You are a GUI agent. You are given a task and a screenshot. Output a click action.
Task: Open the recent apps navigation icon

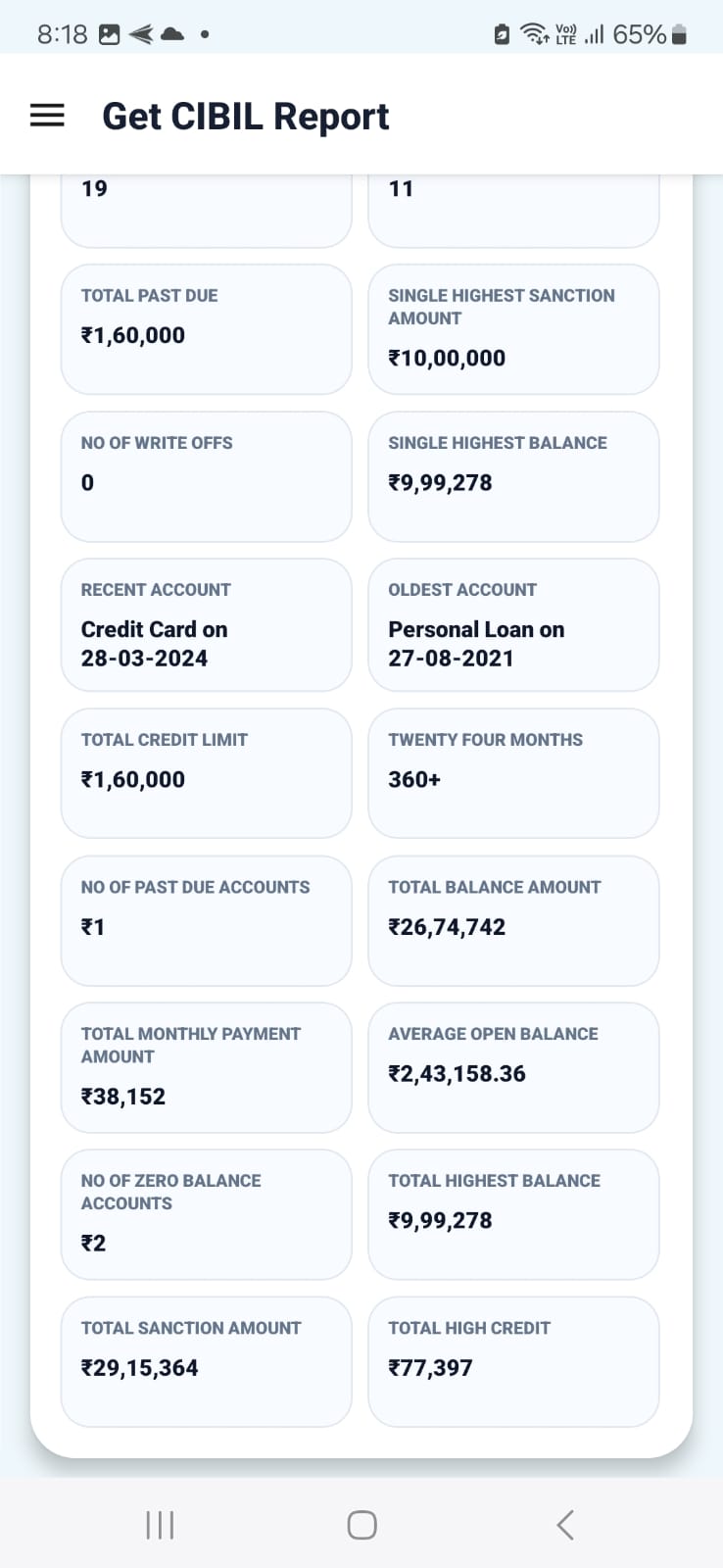(159, 1525)
